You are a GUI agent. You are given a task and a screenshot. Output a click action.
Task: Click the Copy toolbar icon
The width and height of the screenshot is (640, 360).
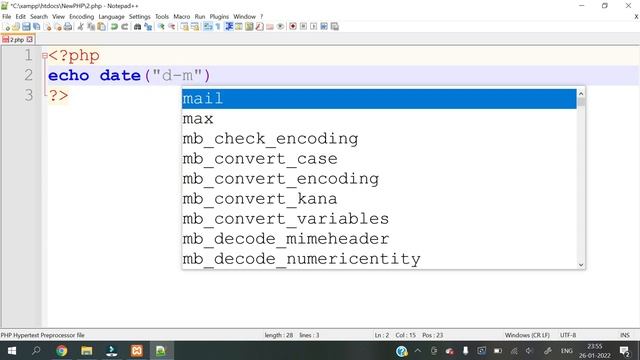coord(91,27)
